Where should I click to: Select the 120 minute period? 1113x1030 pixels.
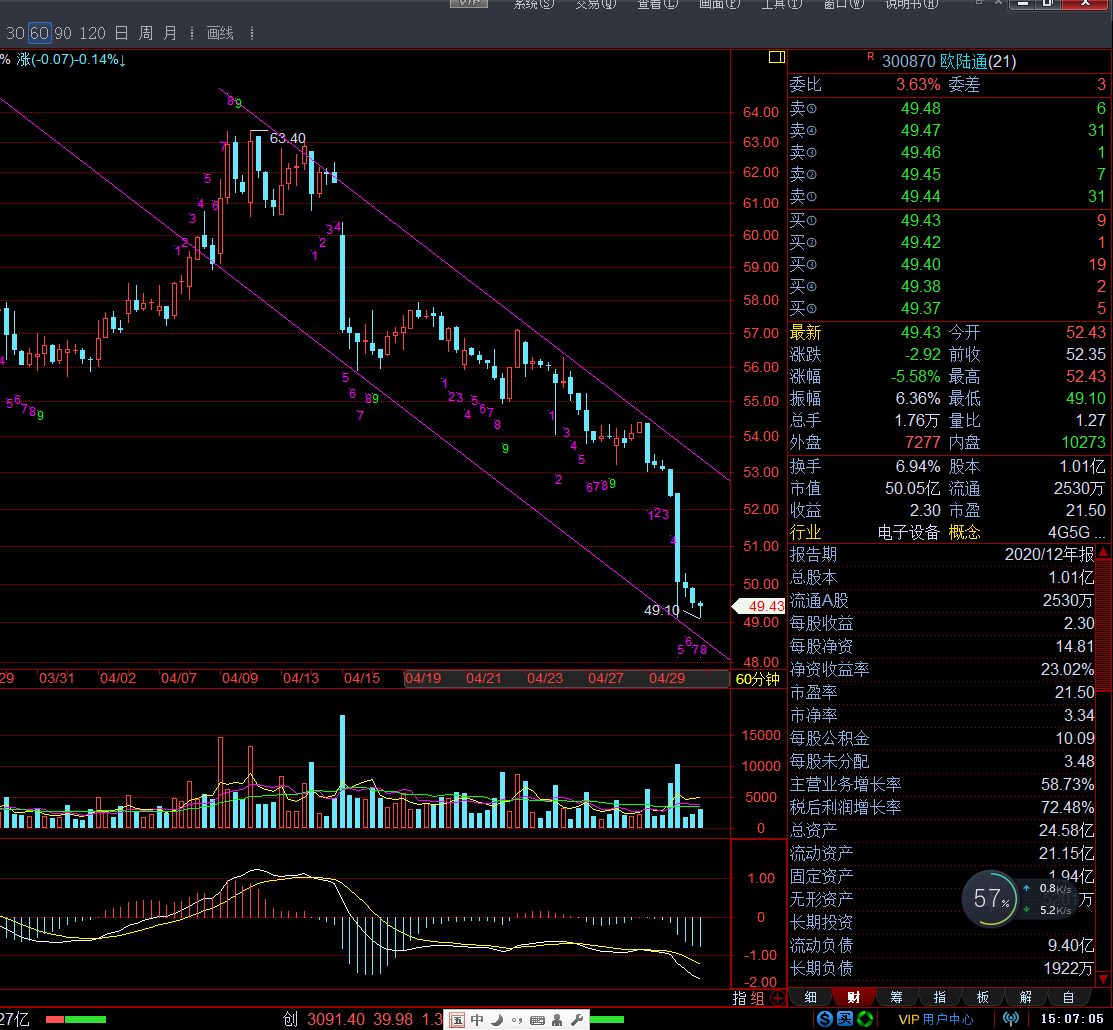coord(92,33)
